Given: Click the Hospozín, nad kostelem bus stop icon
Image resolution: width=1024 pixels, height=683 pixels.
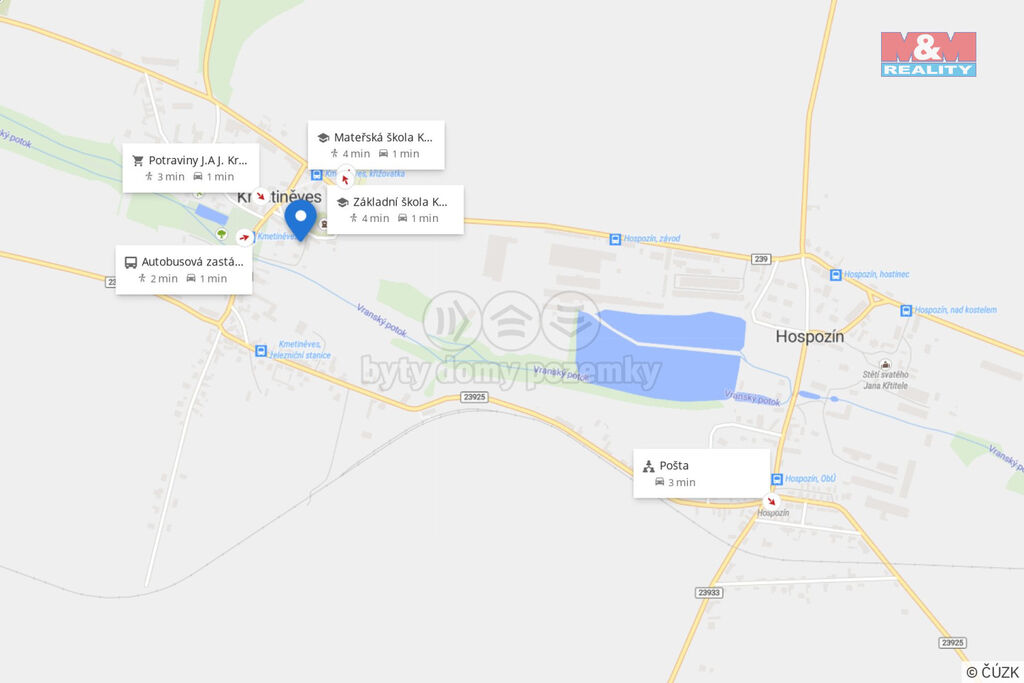Looking at the screenshot, I should [x=906, y=310].
